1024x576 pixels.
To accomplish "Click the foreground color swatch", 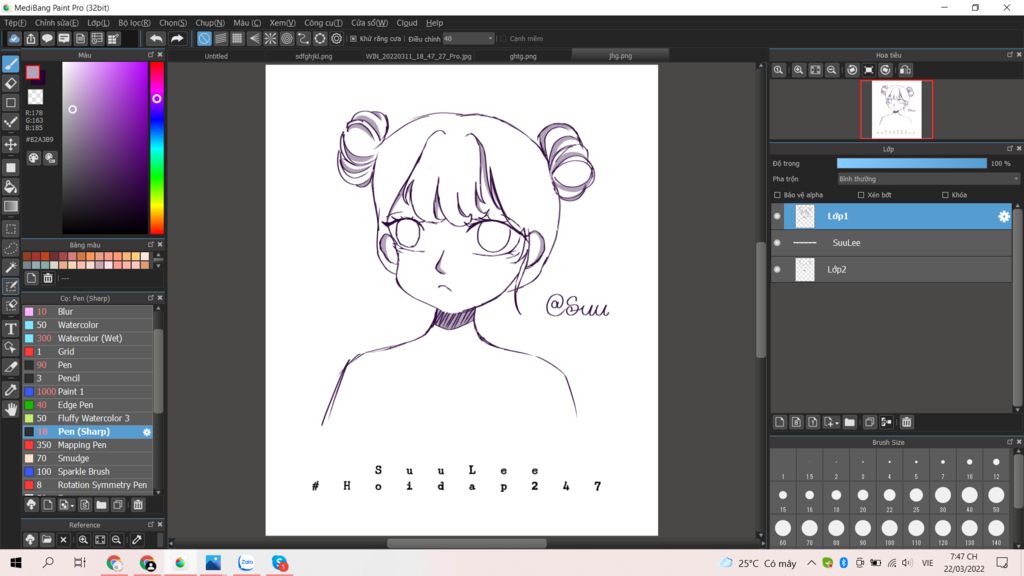I will (x=33, y=72).
